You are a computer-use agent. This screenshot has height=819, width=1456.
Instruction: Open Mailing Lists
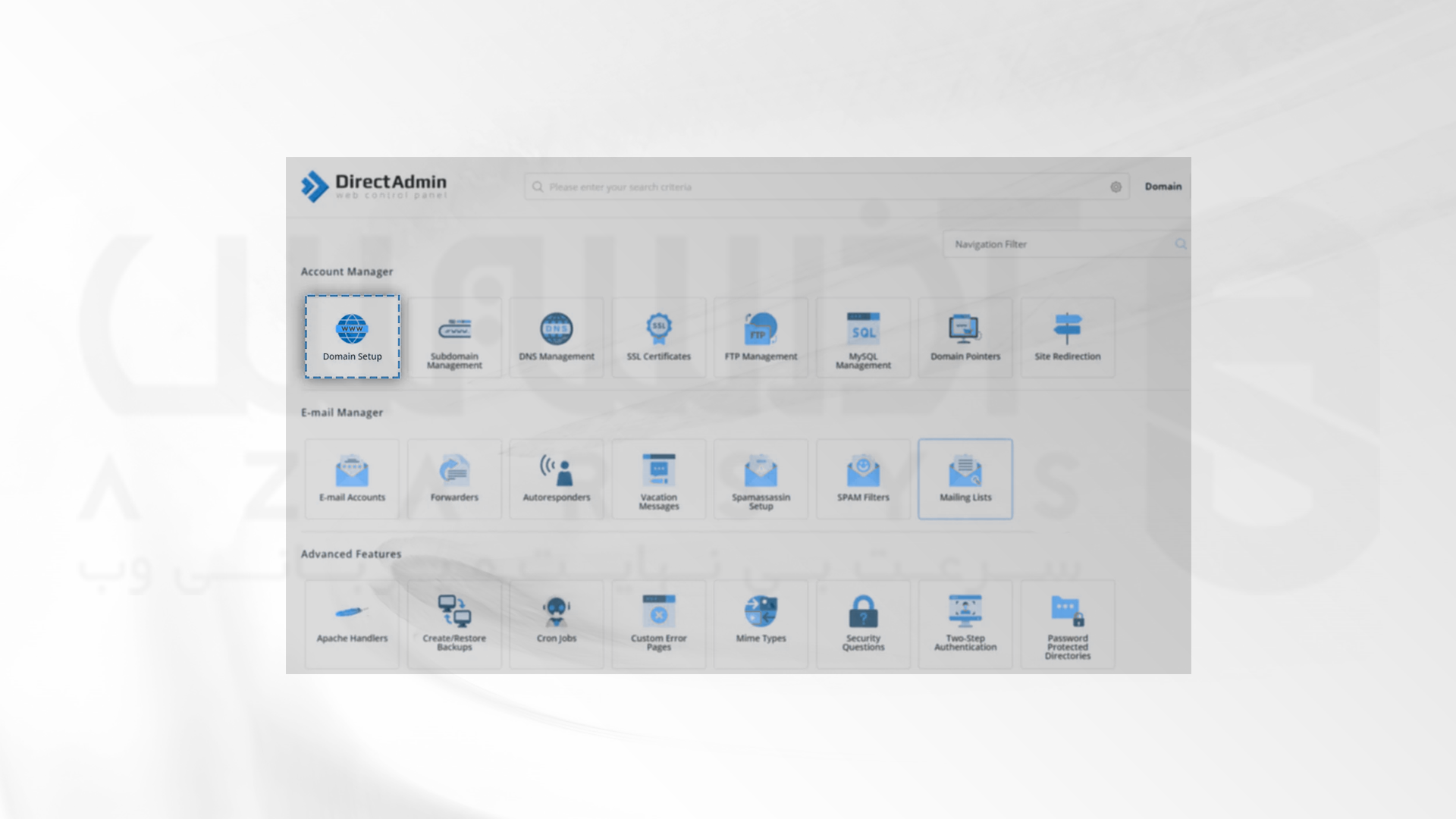point(965,479)
